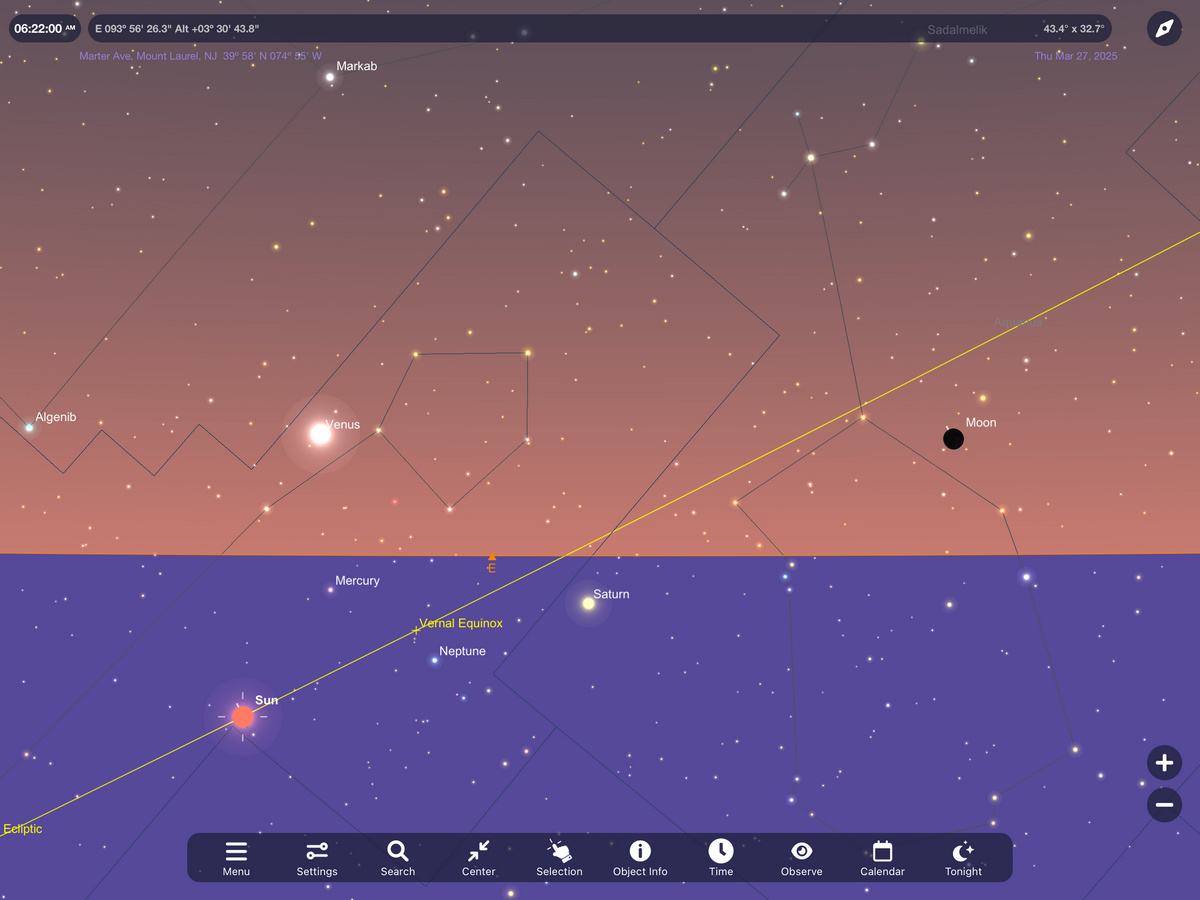Zoom out with the minus button
This screenshot has width=1200, height=900.
click(1164, 804)
